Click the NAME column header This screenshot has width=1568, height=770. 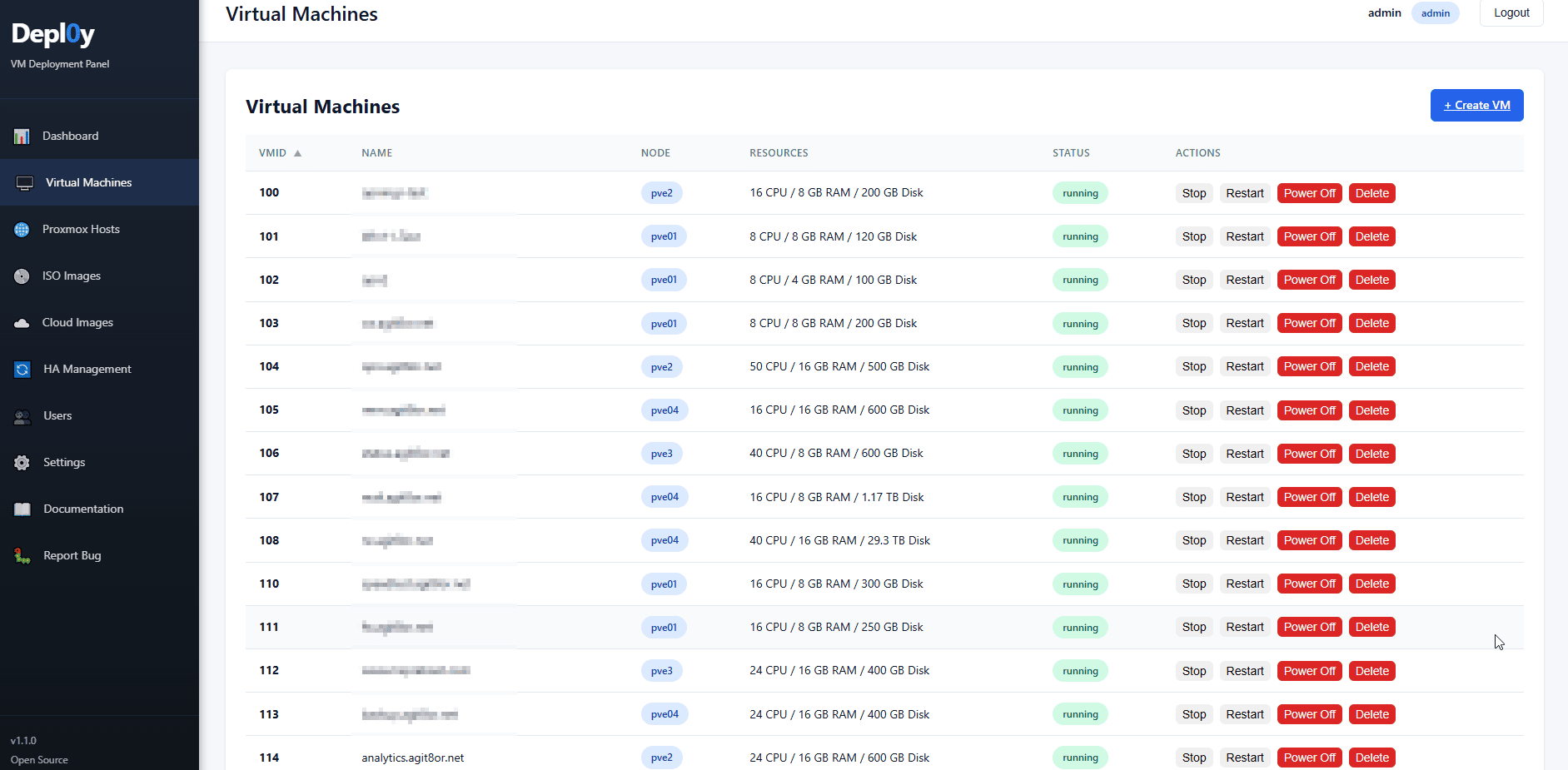coord(376,153)
